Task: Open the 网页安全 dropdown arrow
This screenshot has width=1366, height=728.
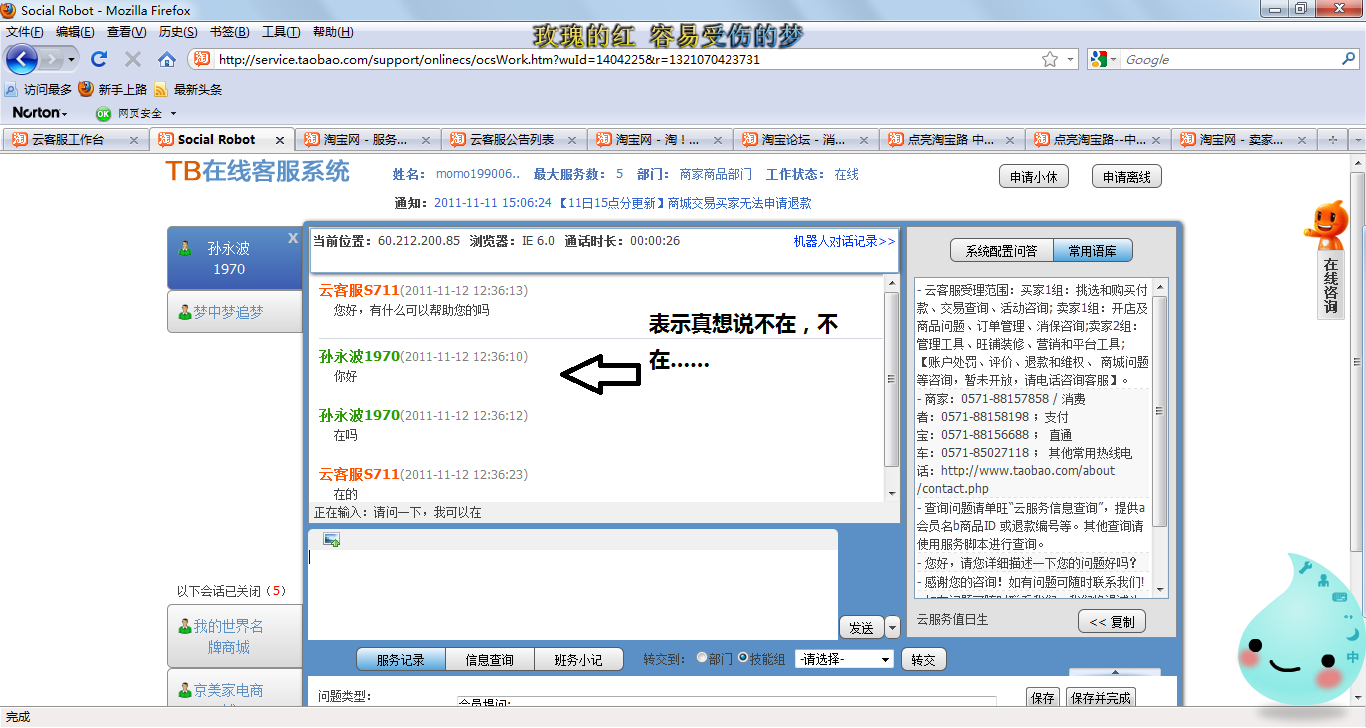Action: tap(173, 114)
